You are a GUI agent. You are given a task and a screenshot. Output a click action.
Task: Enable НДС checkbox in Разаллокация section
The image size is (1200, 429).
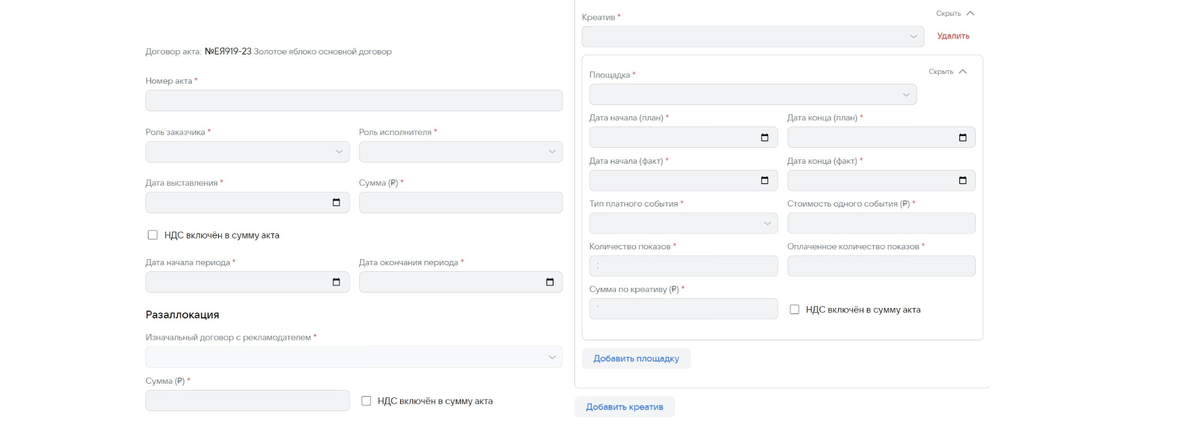point(366,401)
